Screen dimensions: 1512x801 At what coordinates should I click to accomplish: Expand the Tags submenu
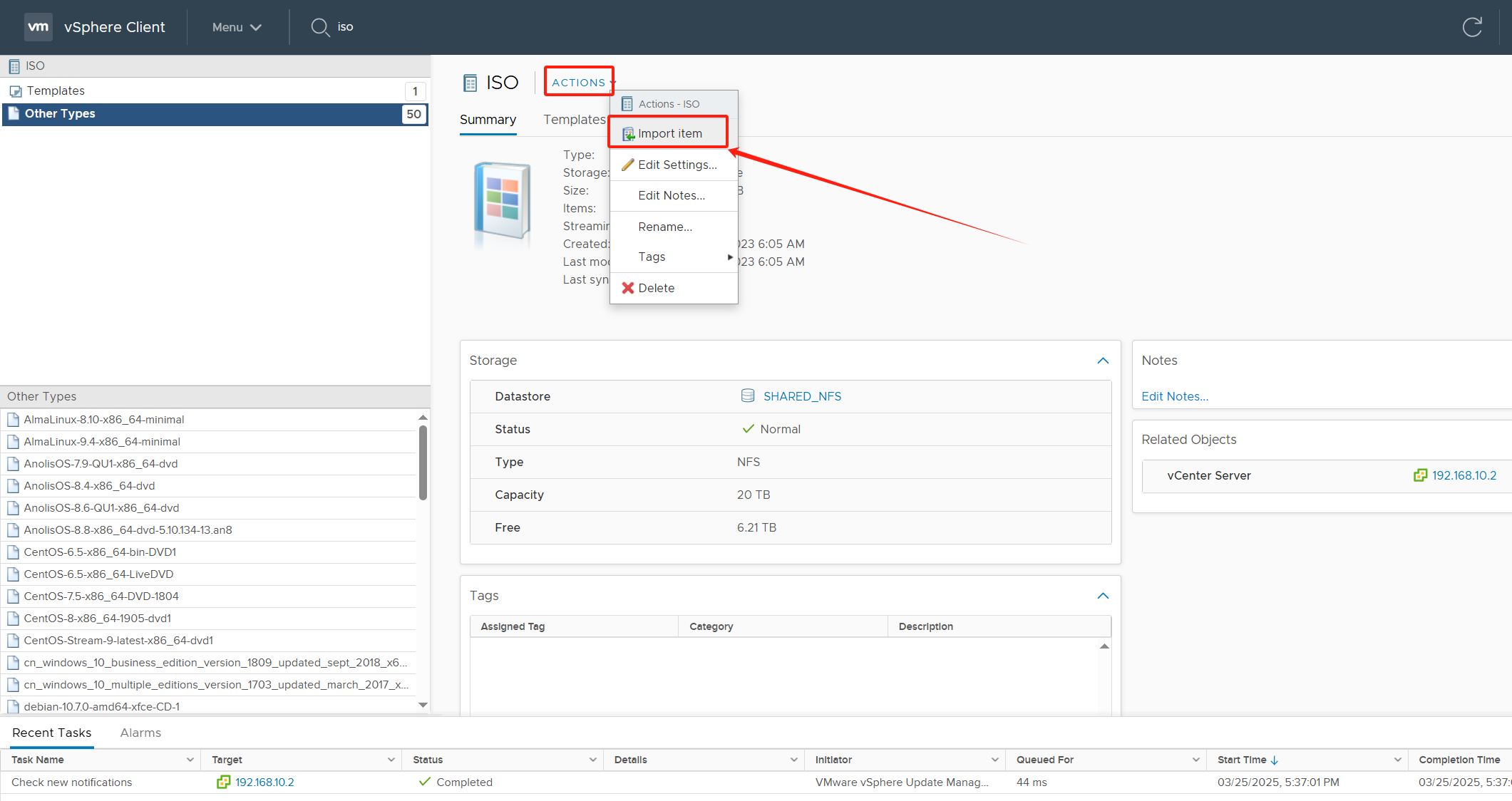click(674, 257)
